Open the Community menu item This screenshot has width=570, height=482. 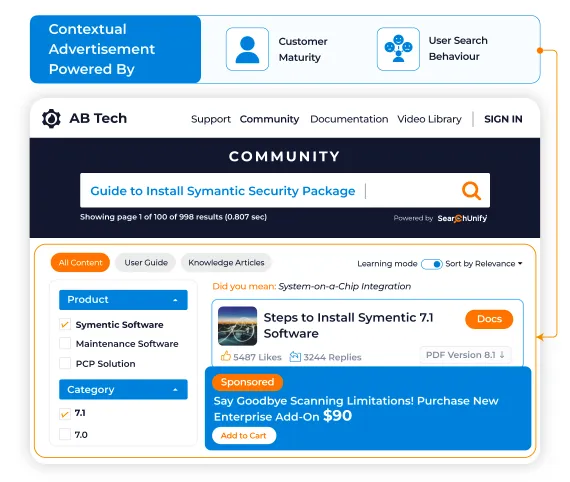pos(269,119)
